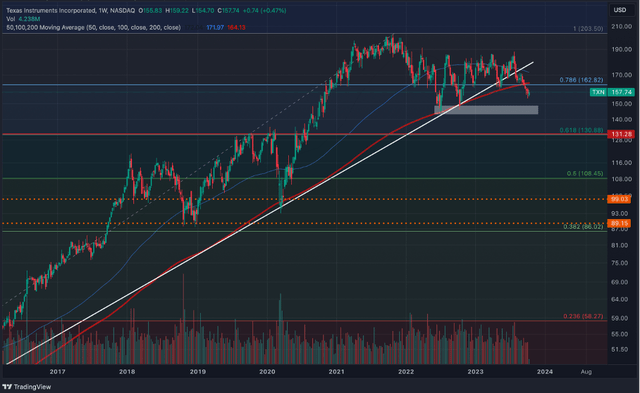Viewport: 640px width, 393px height.
Task: Open the USD currency selector
Action: tap(620, 10)
